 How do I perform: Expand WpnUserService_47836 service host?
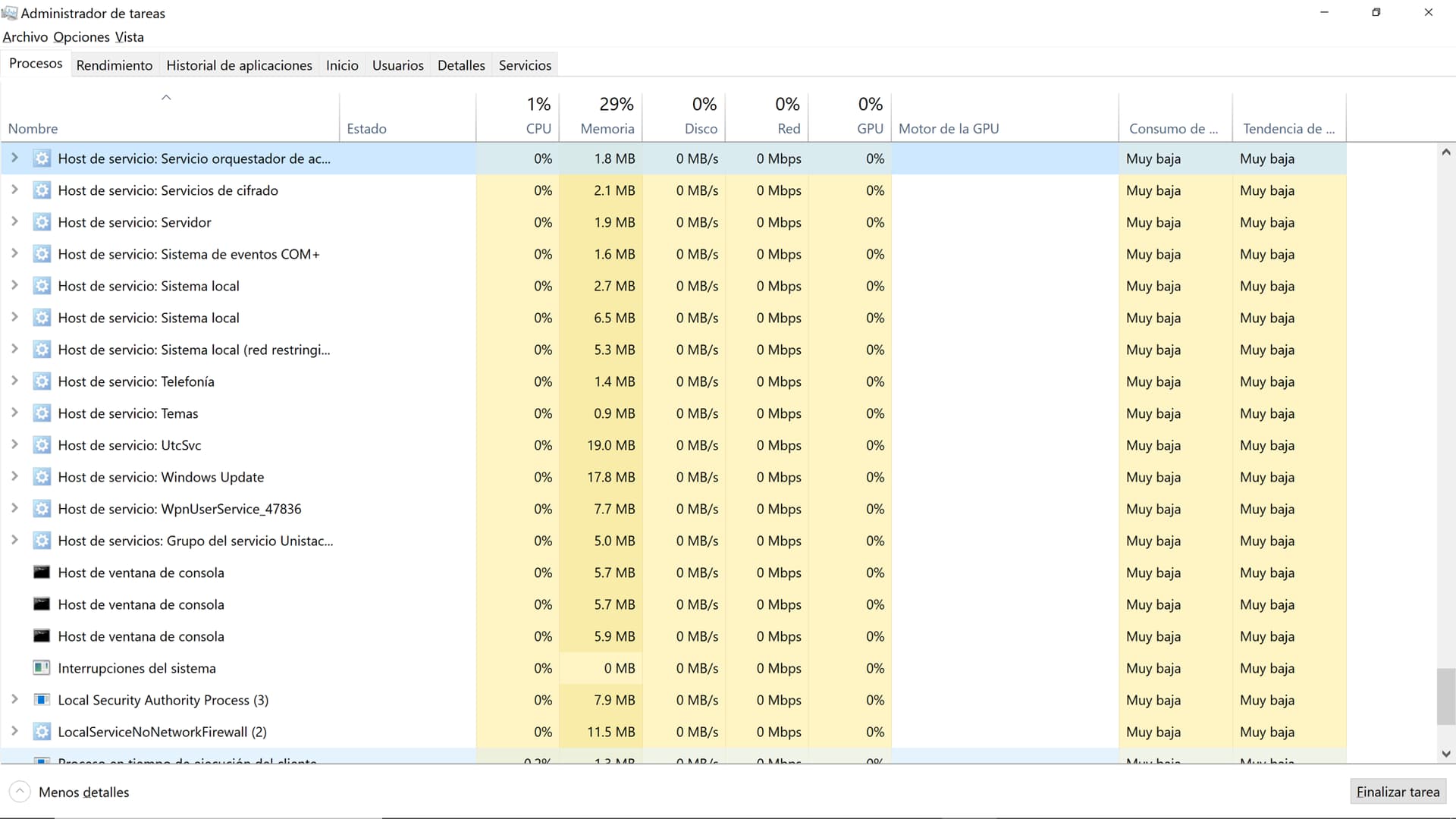point(14,508)
